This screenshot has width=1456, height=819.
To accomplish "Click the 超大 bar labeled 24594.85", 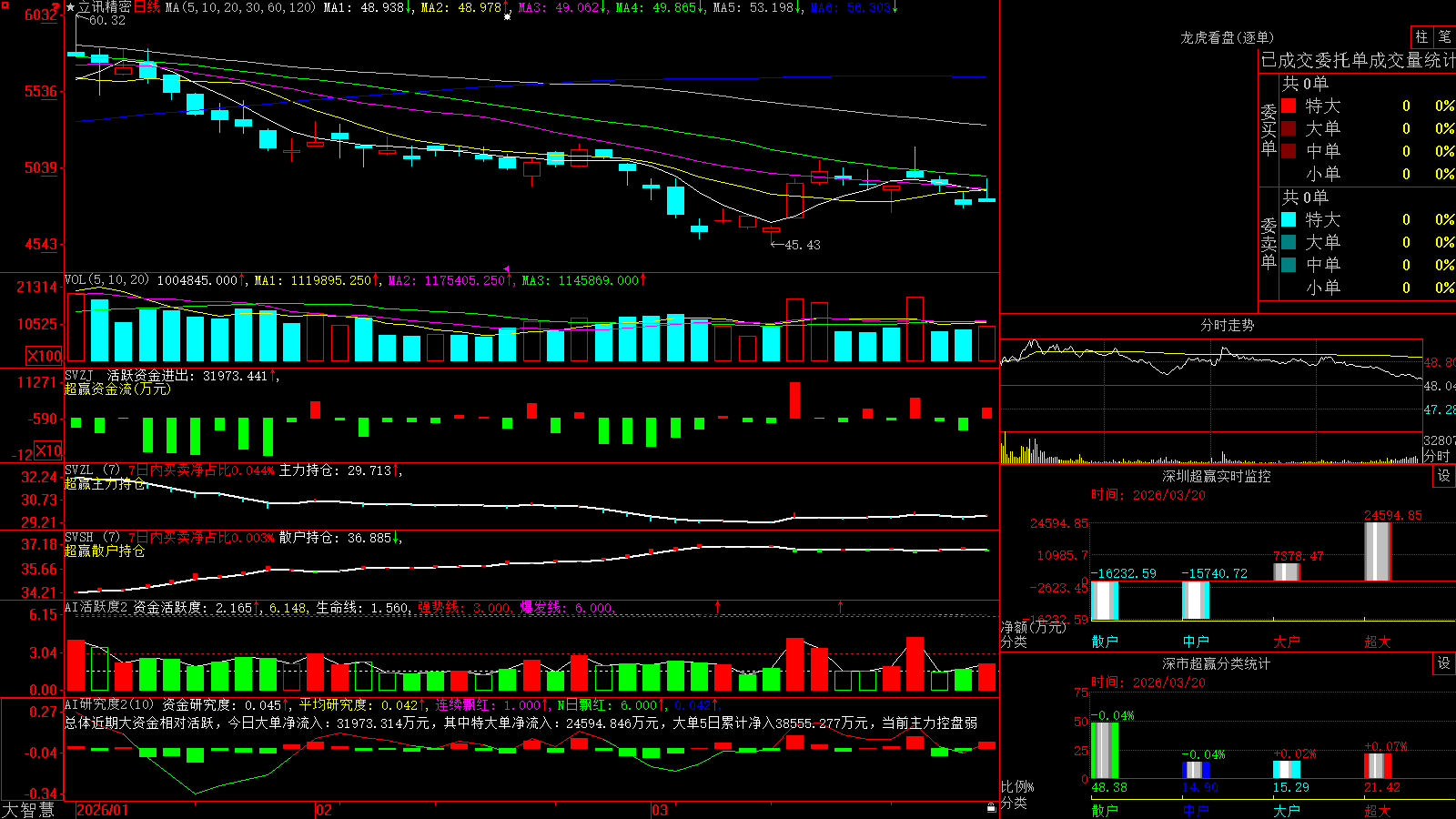I will [x=1378, y=551].
